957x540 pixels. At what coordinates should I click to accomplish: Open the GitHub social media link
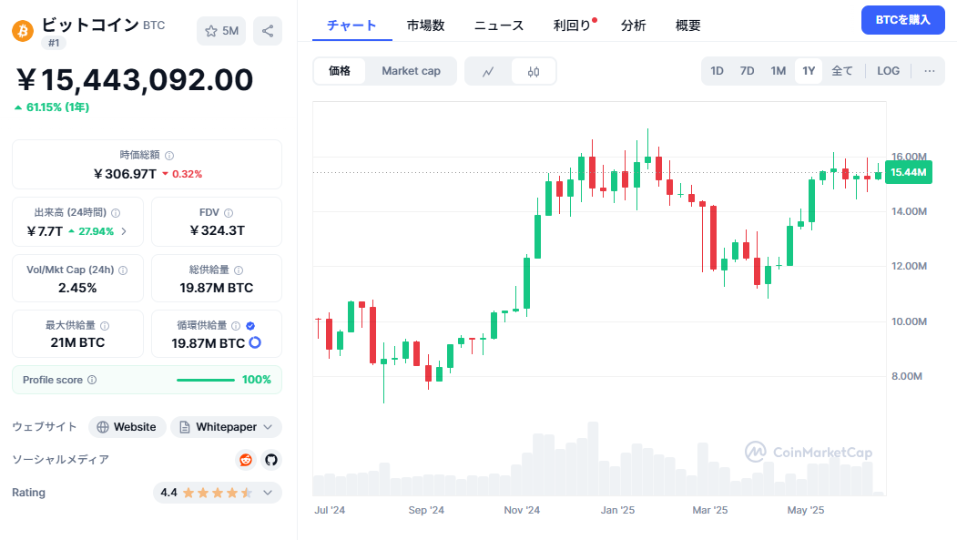point(271,459)
